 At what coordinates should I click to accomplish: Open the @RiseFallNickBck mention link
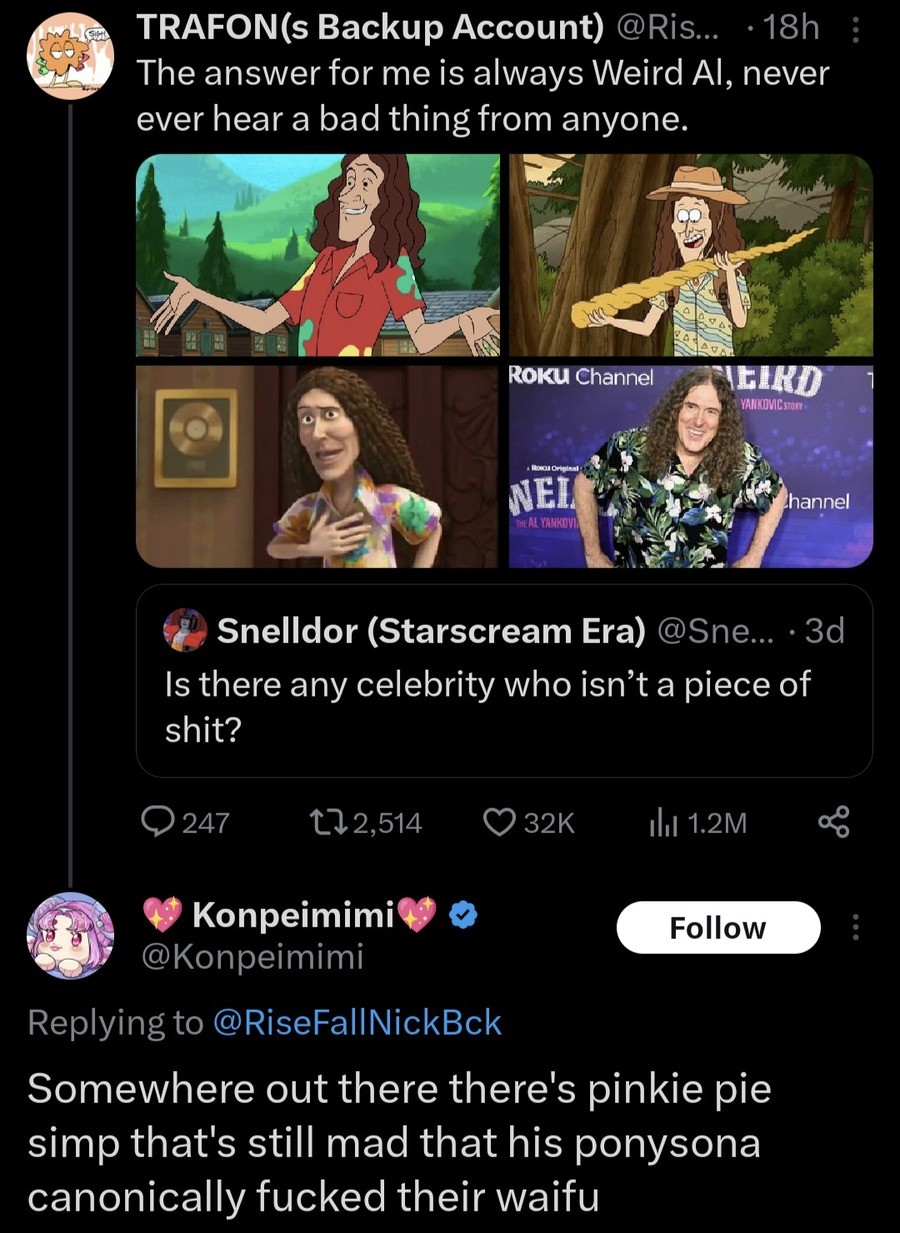tap(359, 1022)
